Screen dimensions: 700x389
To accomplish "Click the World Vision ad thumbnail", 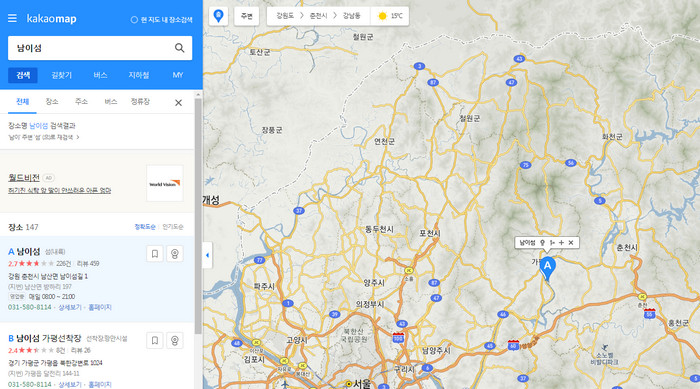I will click(x=165, y=183).
